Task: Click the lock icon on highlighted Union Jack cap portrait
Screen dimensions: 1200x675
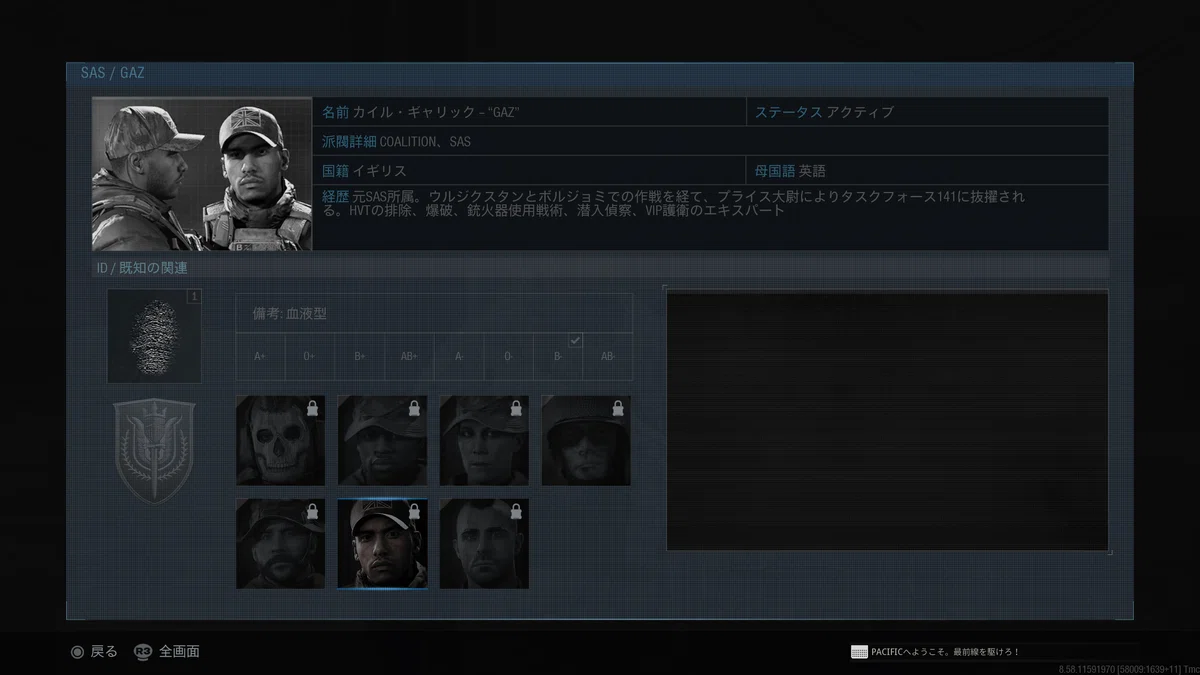Action: pyautogui.click(x=414, y=512)
